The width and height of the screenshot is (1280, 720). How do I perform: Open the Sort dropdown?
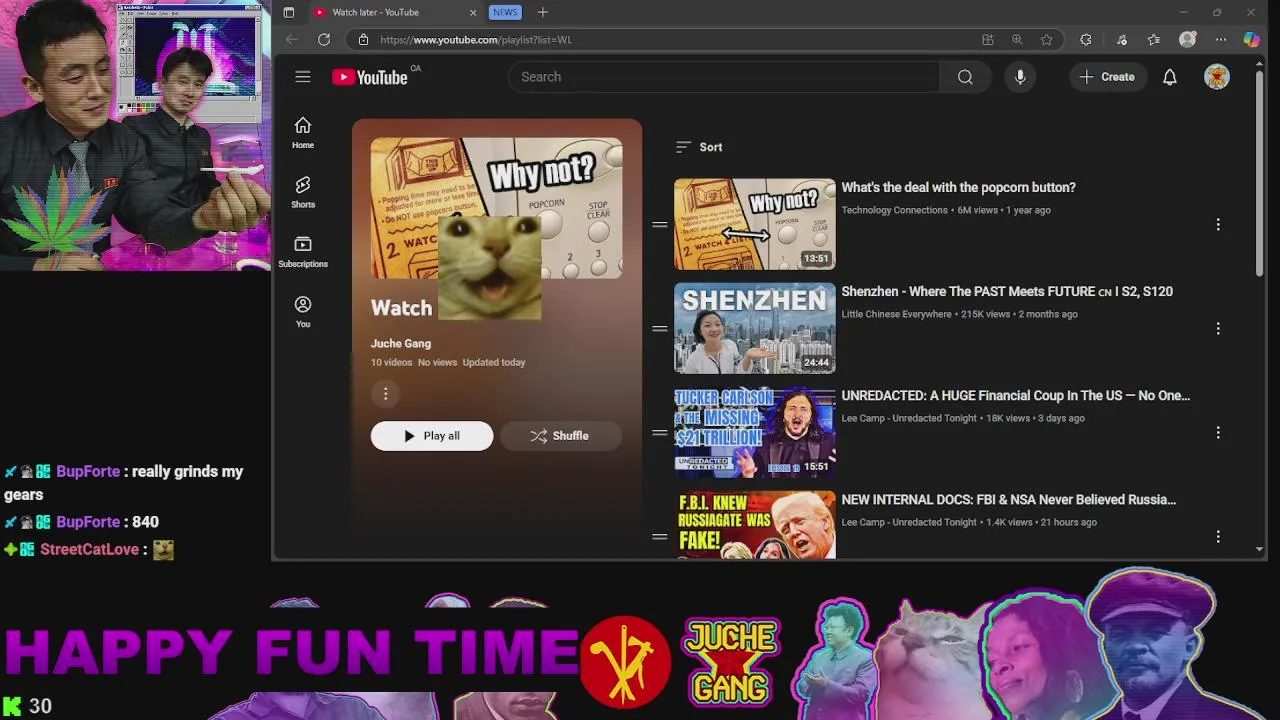click(699, 147)
